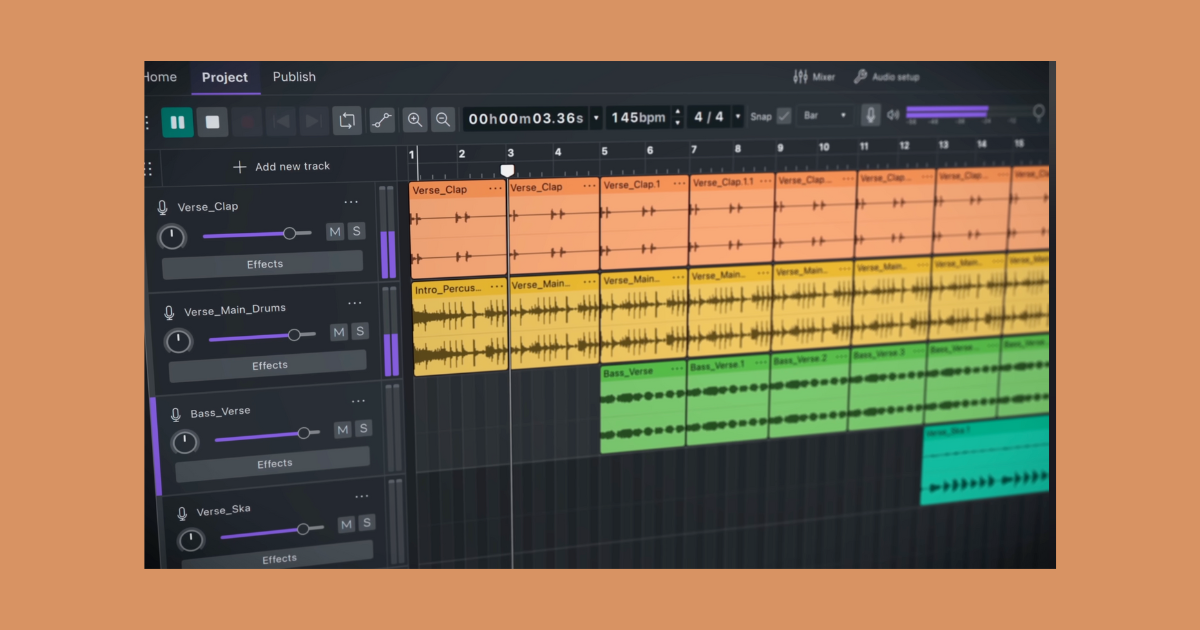Select the automation curve tool icon

click(x=381, y=119)
